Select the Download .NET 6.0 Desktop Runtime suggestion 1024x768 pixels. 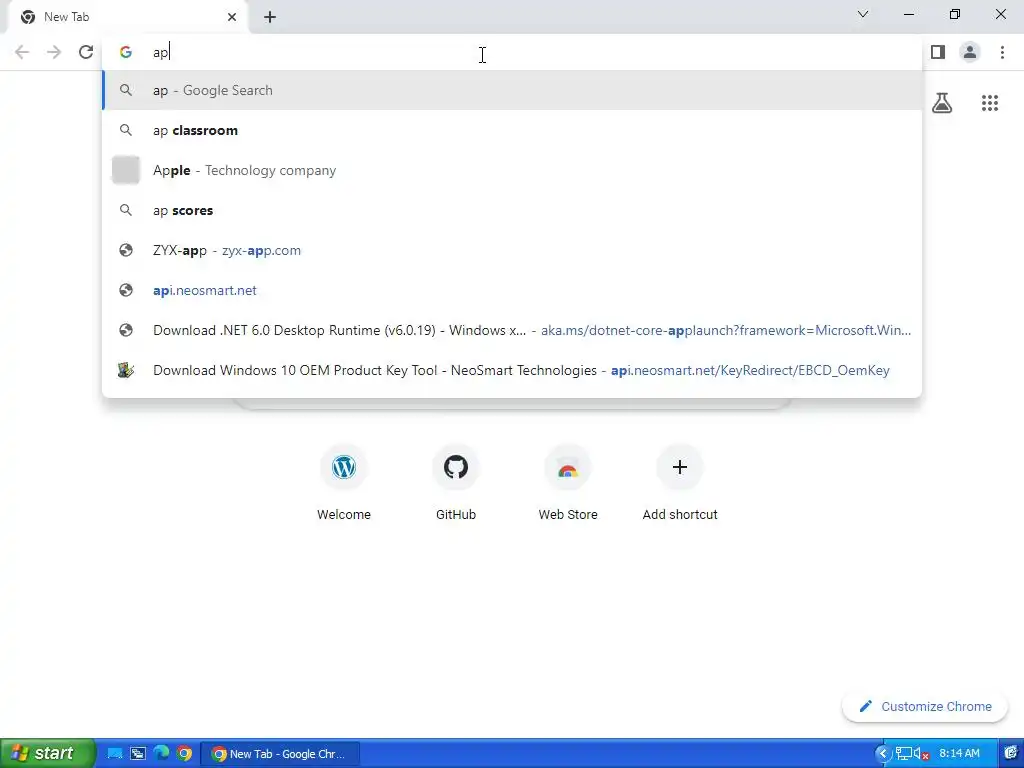click(512, 330)
